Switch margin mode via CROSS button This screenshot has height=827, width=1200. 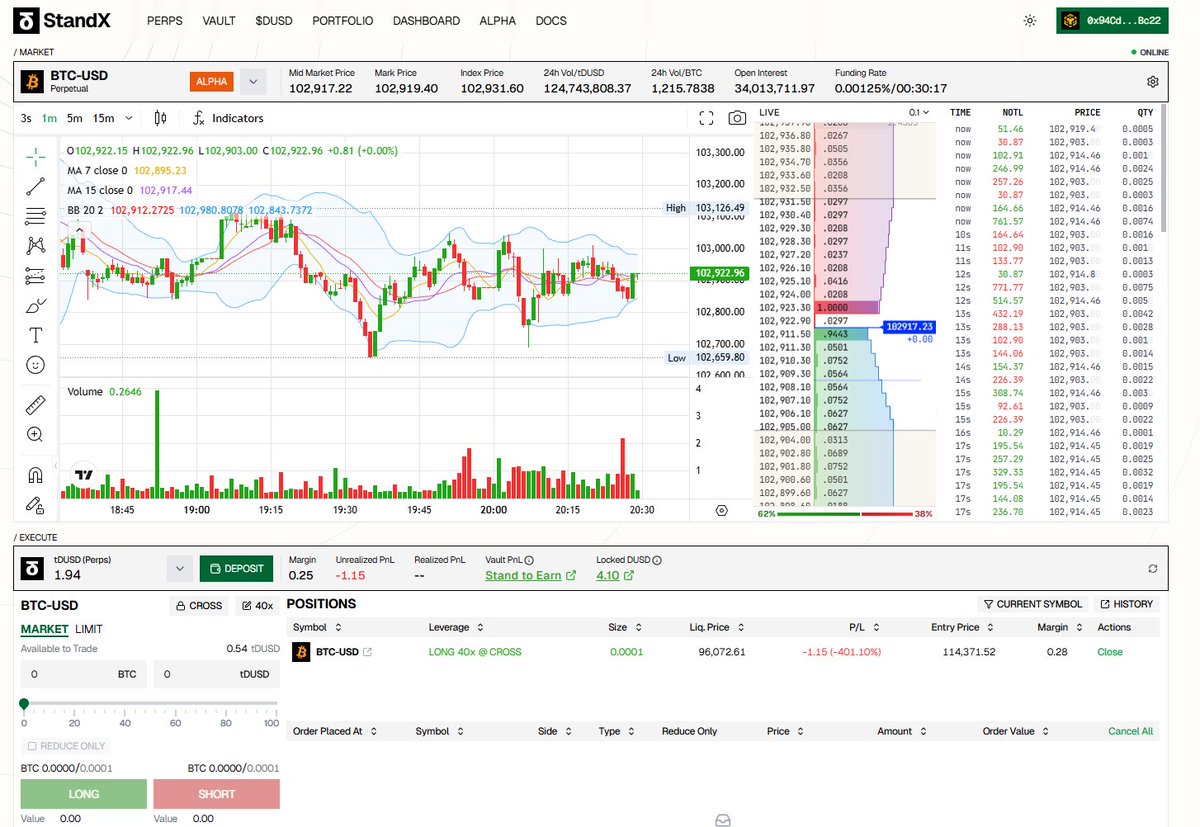198,605
